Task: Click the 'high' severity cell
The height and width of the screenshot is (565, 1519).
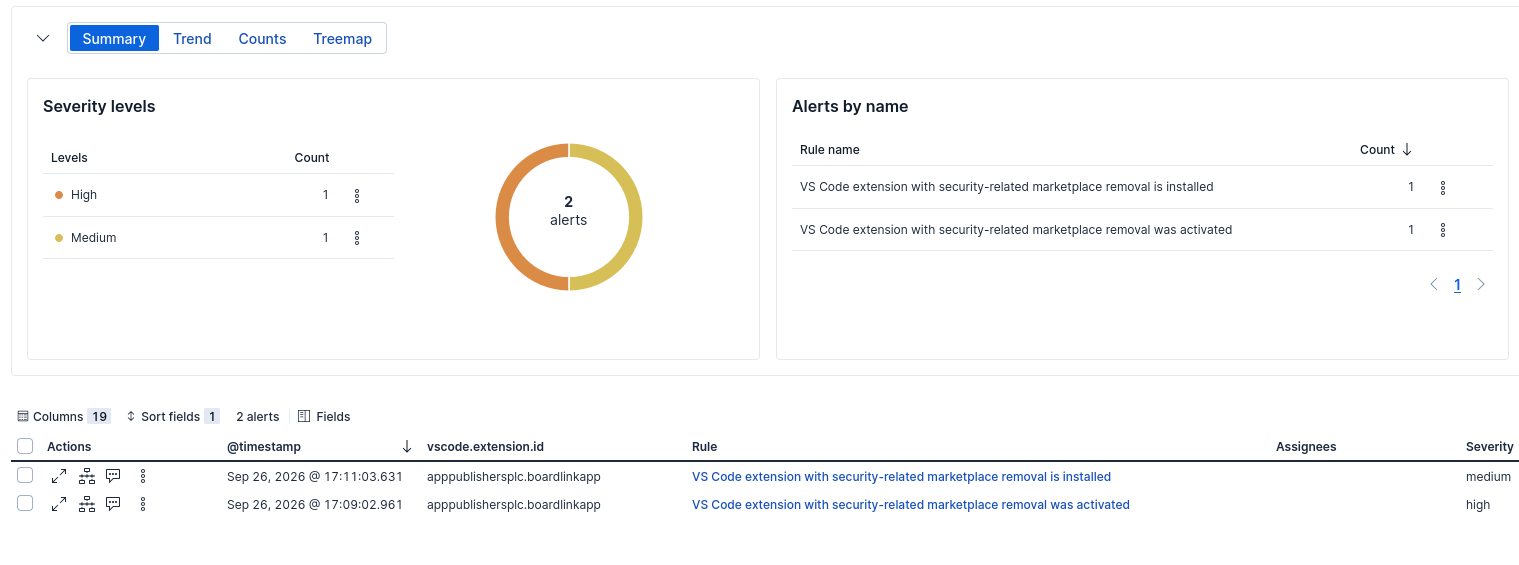Action: click(x=1478, y=505)
